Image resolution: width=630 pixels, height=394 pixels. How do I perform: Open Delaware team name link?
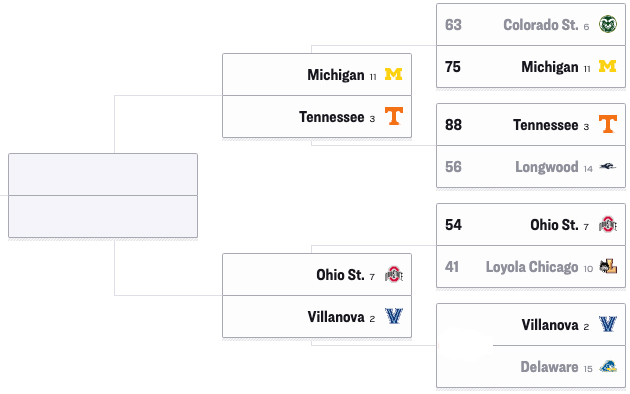pyautogui.click(x=549, y=367)
